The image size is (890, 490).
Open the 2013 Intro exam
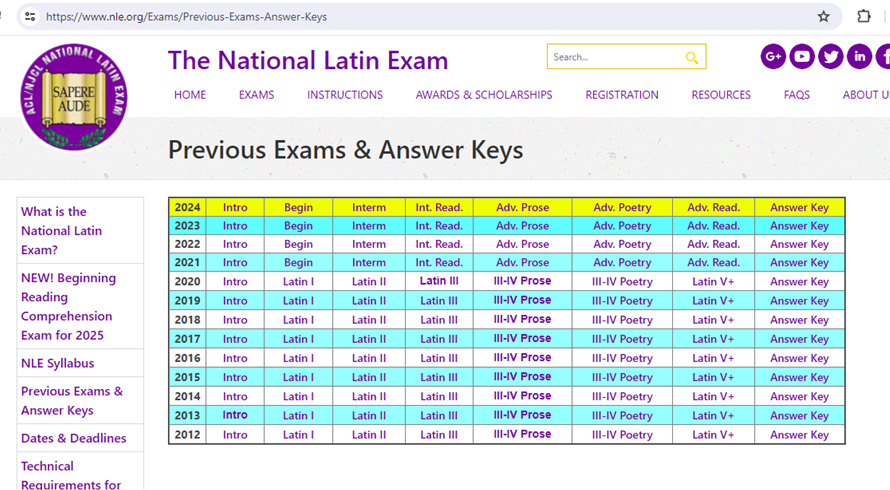(x=235, y=414)
